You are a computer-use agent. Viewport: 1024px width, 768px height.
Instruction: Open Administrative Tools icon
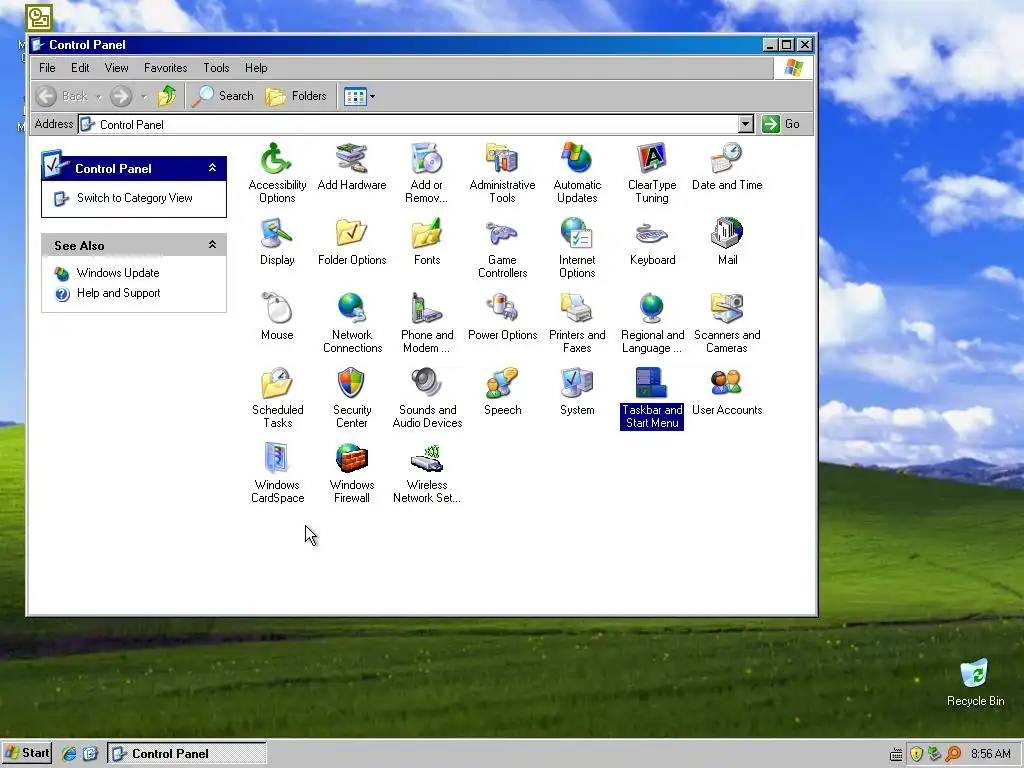pos(502,159)
